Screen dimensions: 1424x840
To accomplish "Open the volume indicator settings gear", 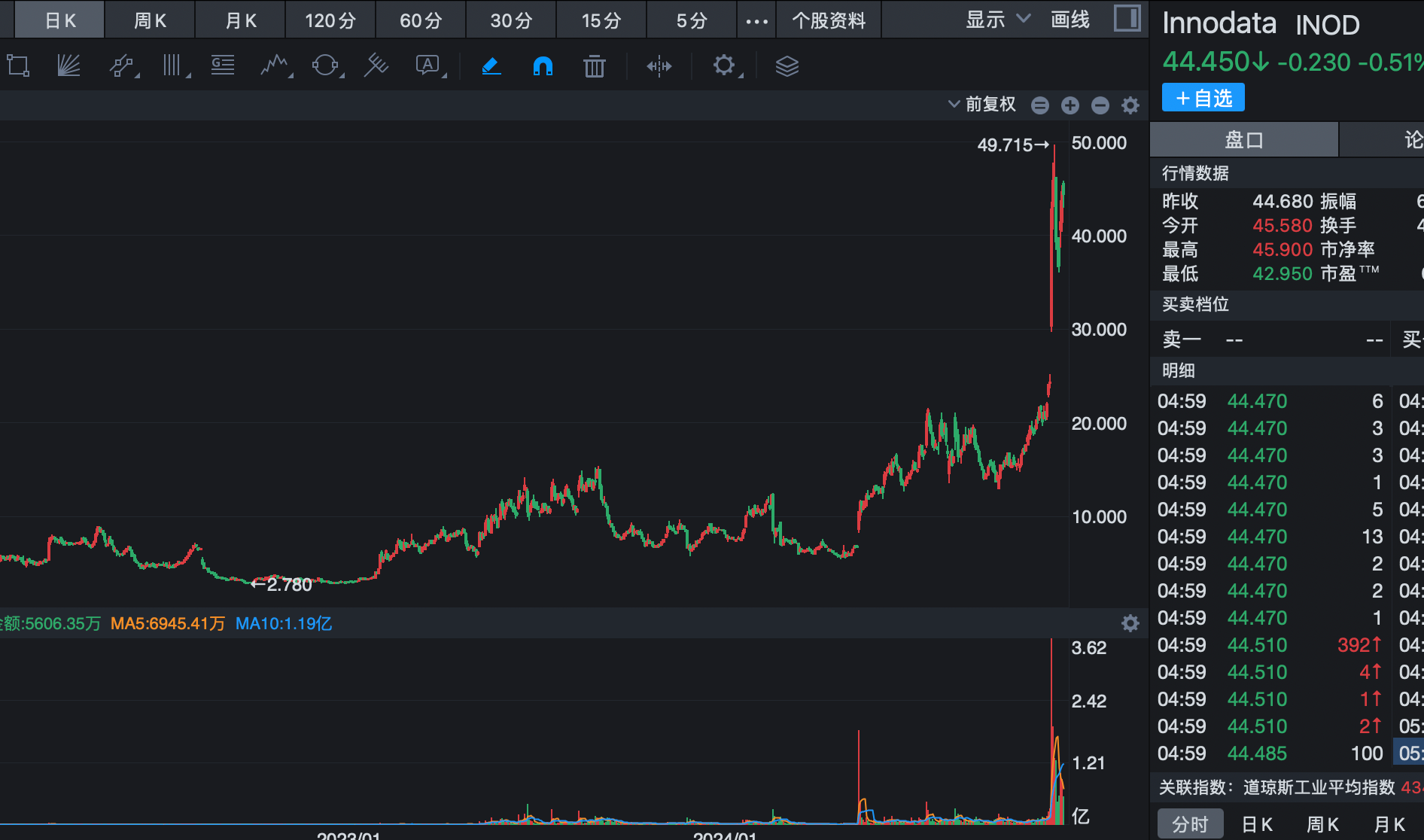I will pos(1130,623).
